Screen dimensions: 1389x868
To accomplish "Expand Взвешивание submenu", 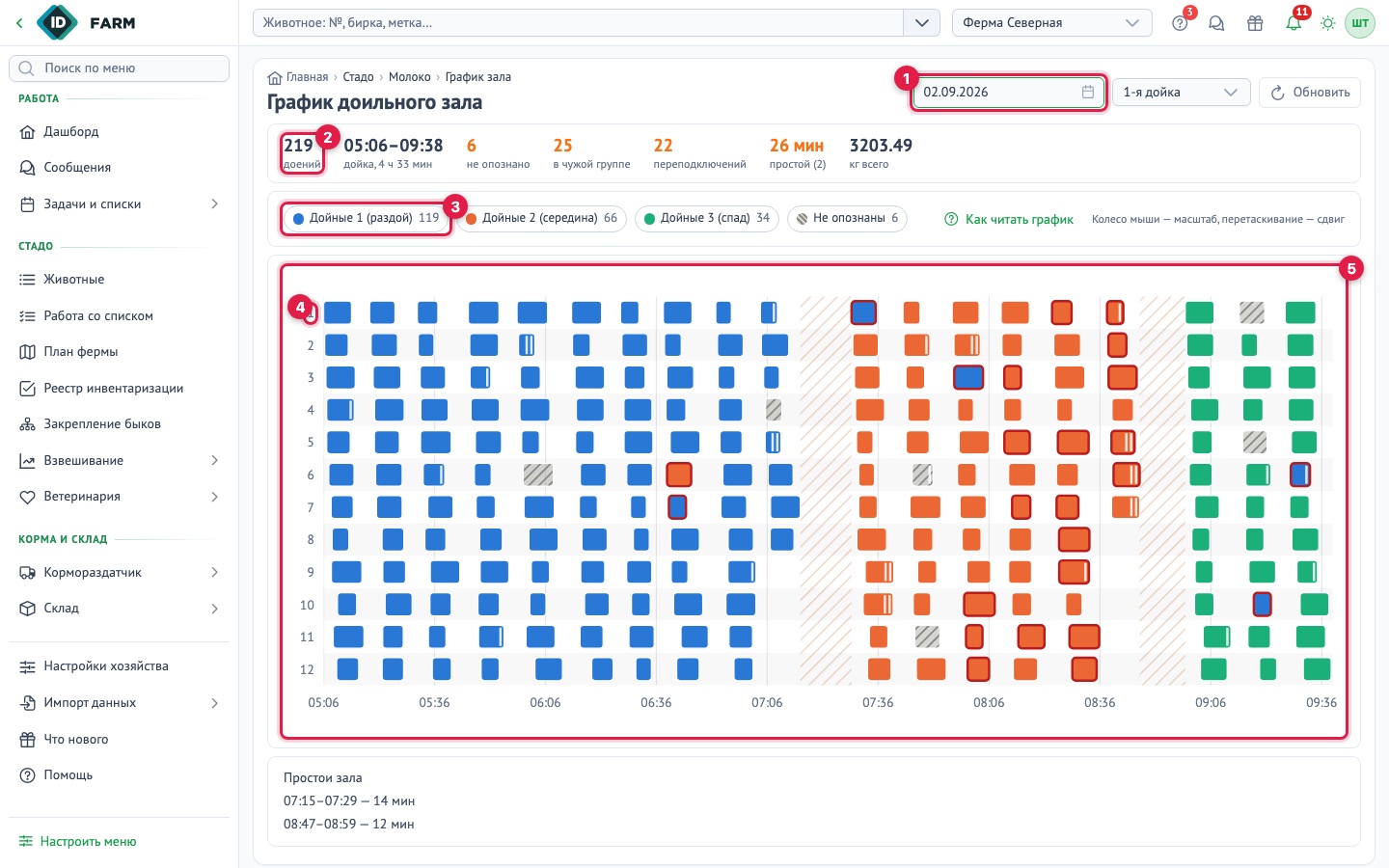I will (x=214, y=460).
